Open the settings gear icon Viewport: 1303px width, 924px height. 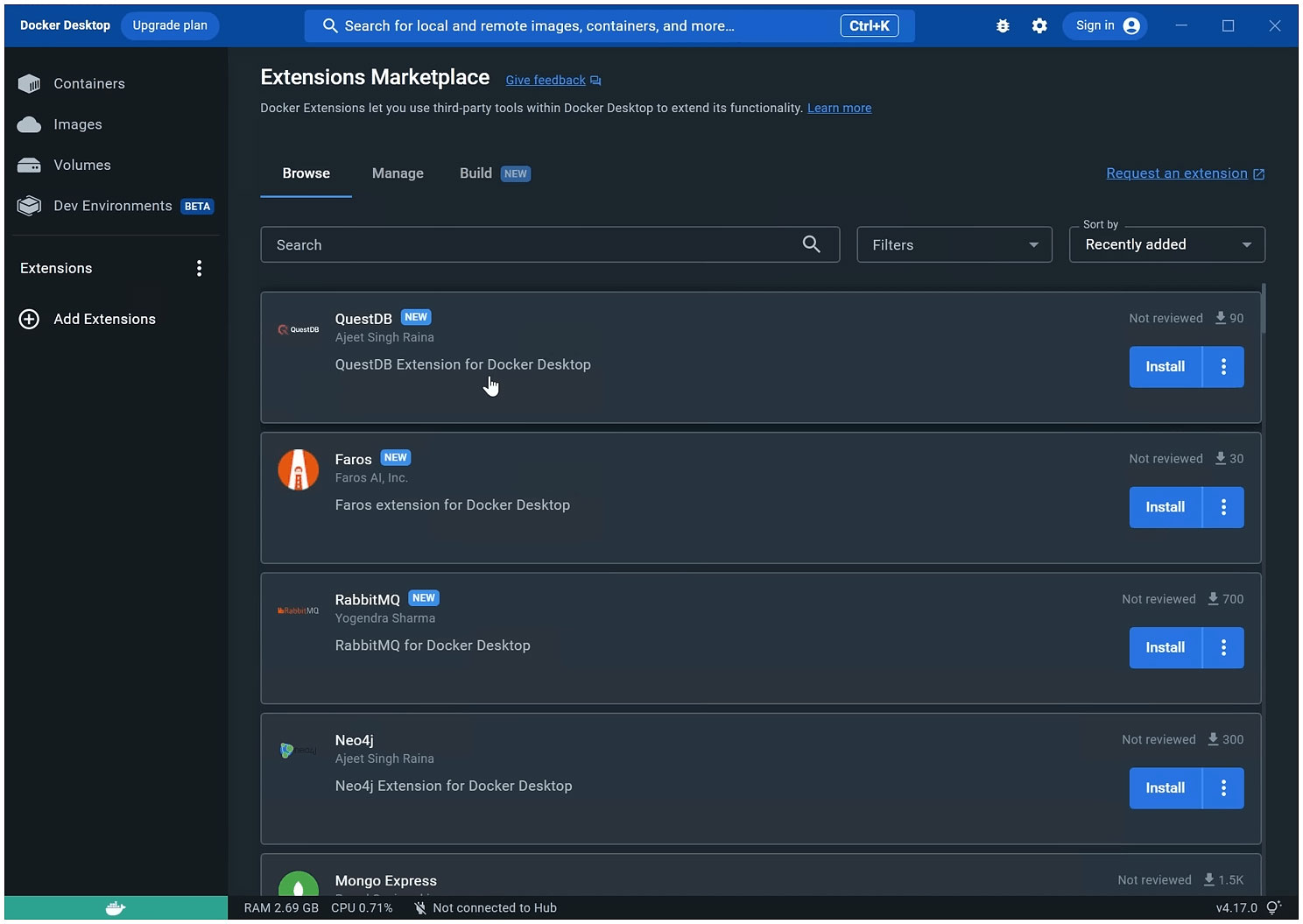[1039, 26]
